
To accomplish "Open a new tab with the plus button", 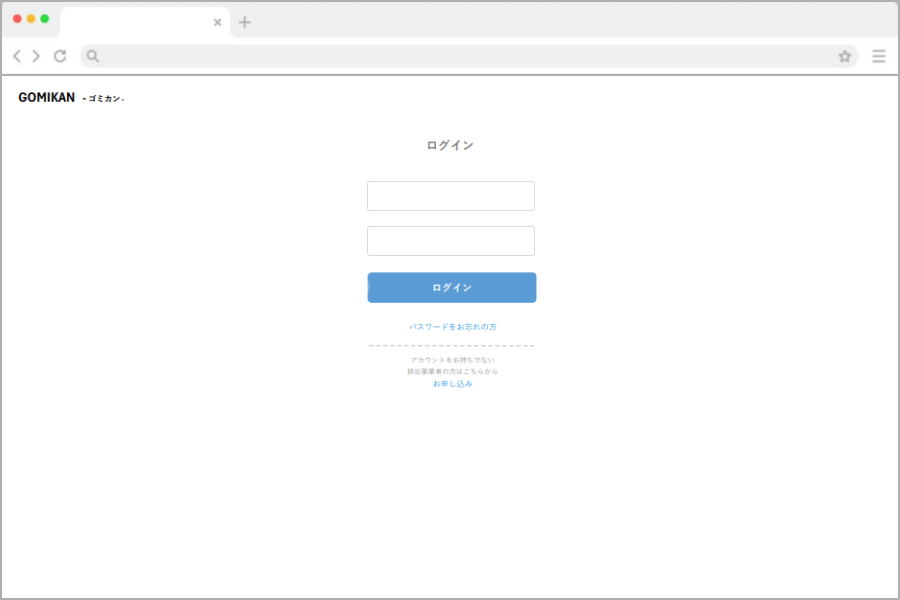I will click(245, 21).
